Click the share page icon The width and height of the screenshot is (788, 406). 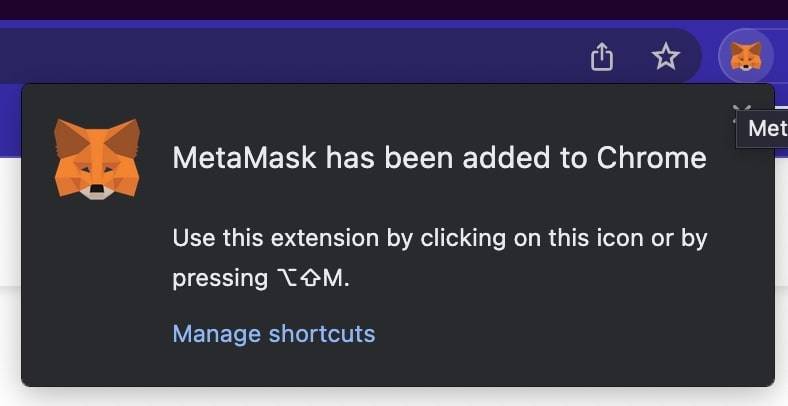602,56
